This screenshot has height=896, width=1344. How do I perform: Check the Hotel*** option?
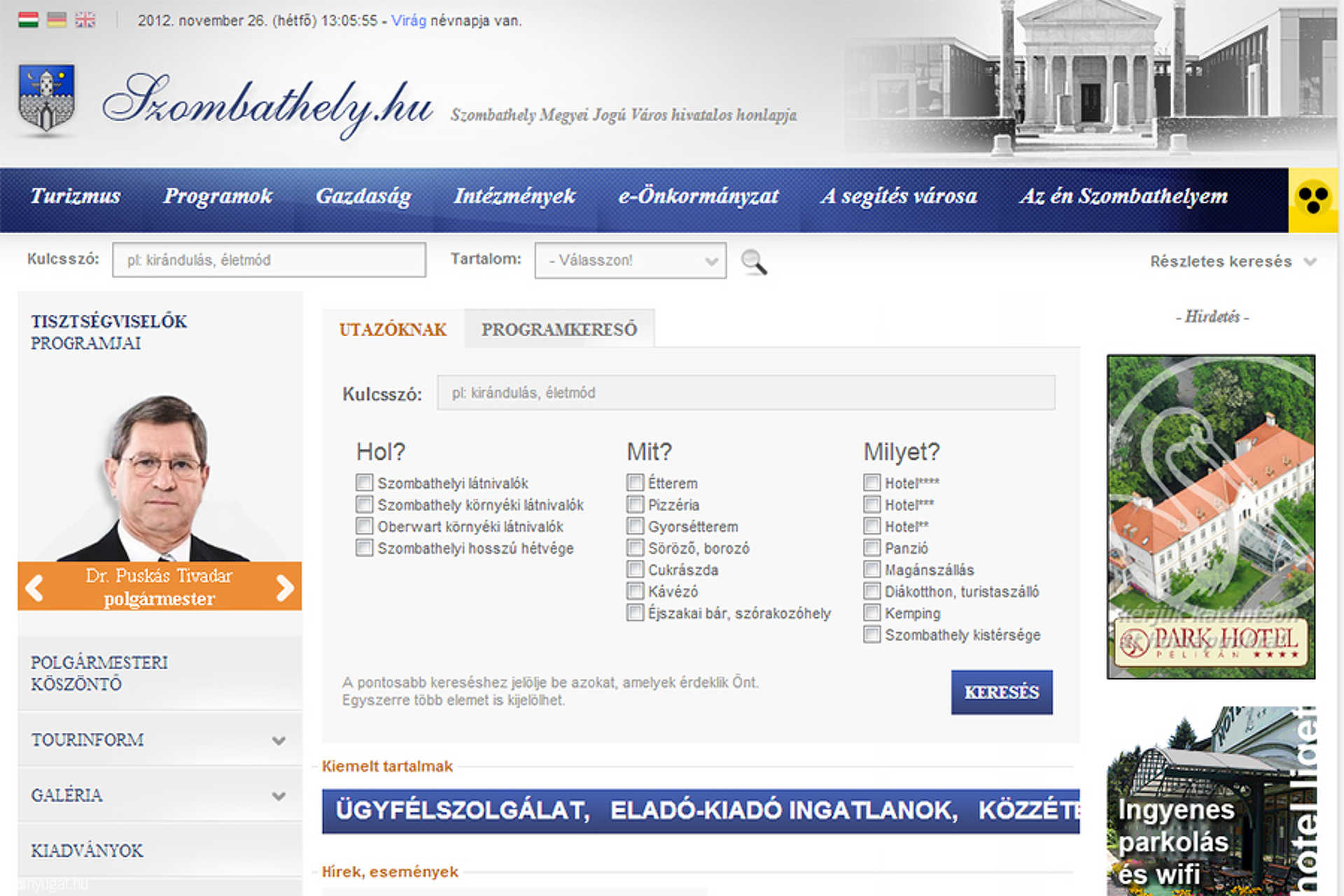click(x=871, y=504)
